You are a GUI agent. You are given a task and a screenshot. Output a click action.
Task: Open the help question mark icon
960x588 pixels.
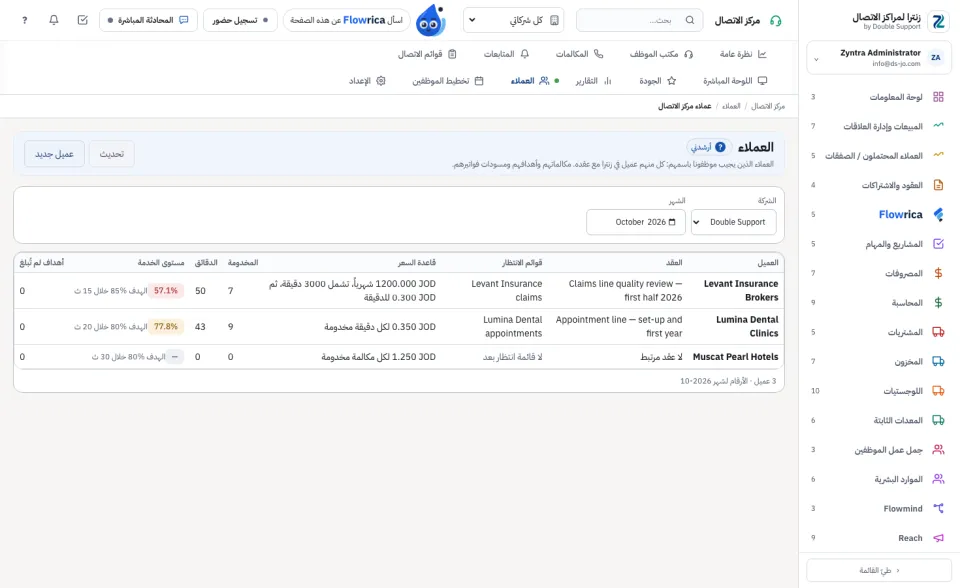click(x=24, y=20)
